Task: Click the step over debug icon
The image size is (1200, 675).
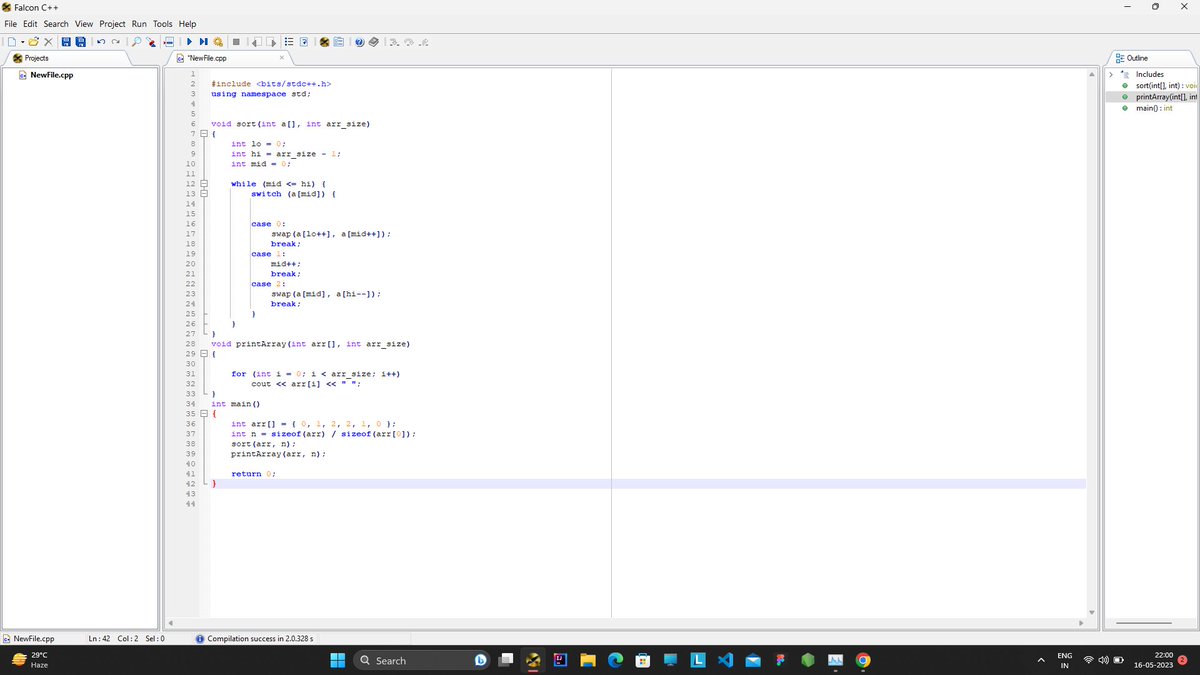Action: (409, 42)
